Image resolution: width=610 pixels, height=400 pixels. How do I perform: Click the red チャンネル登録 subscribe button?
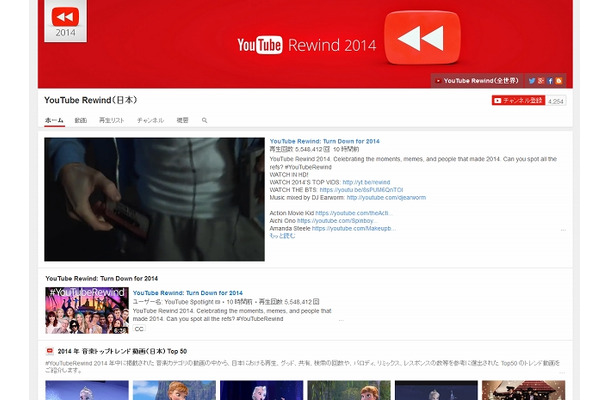pos(518,100)
